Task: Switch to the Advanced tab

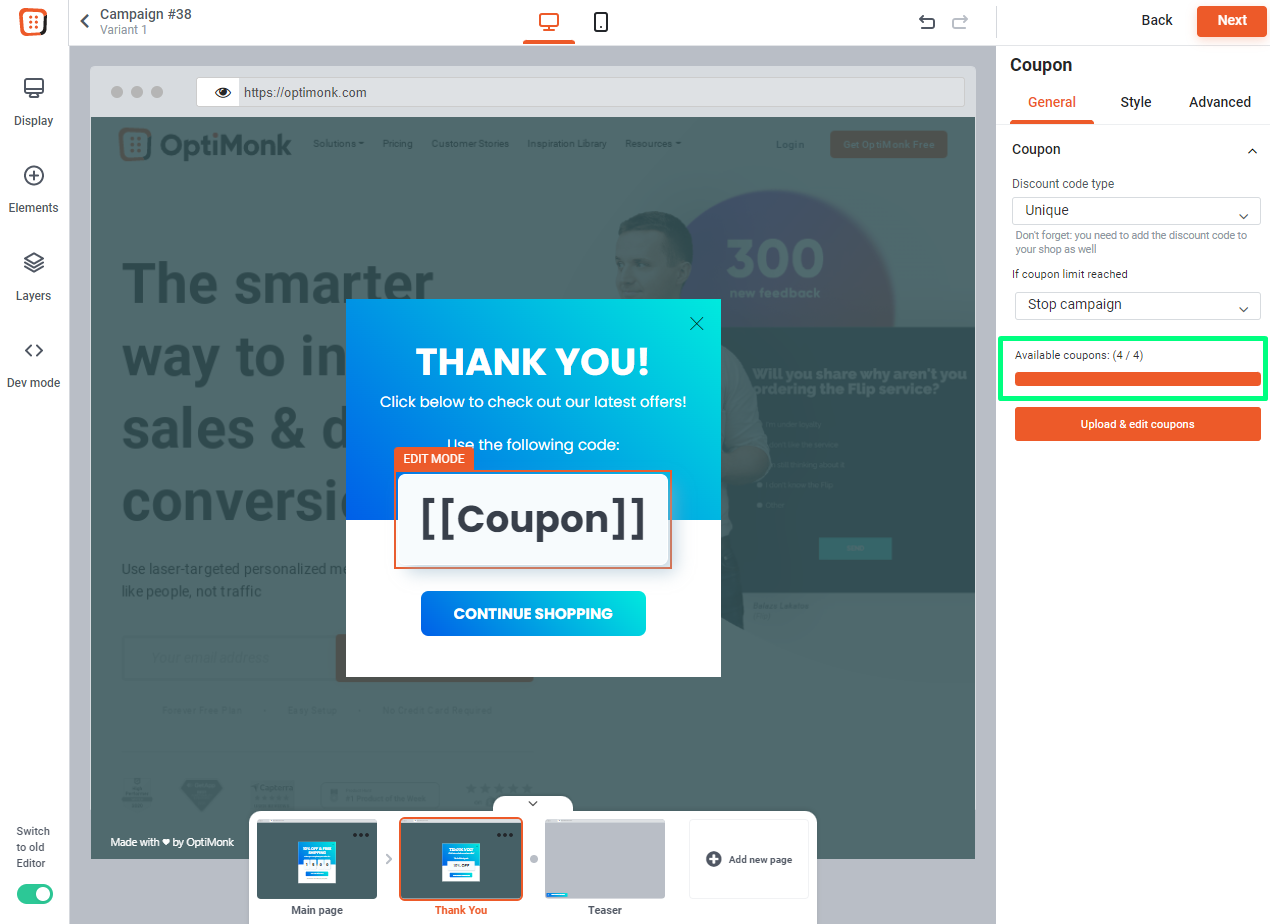Action: [1220, 102]
